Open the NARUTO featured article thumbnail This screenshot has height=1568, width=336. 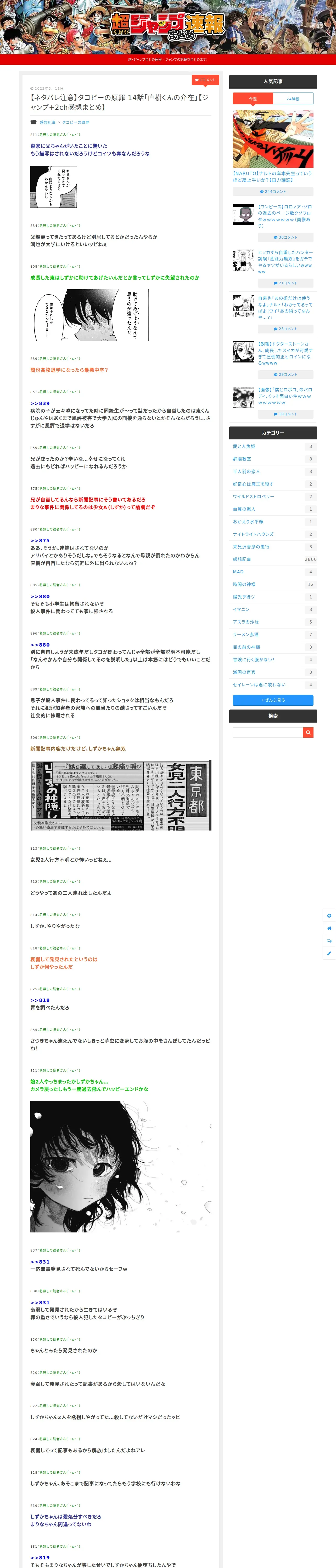pos(273,139)
